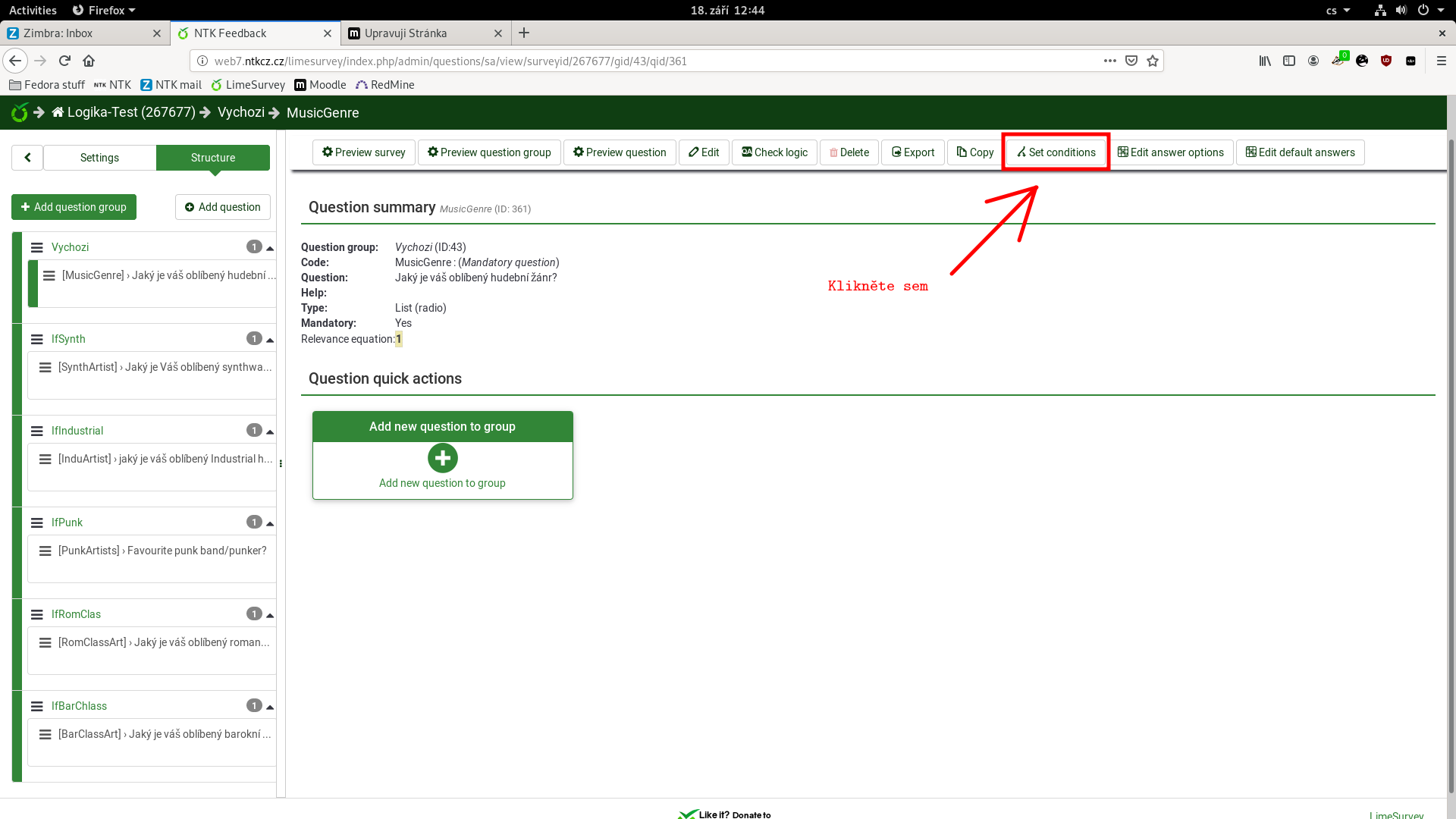1456x819 pixels.
Task: Open the Check logic tool
Action: coord(774,152)
